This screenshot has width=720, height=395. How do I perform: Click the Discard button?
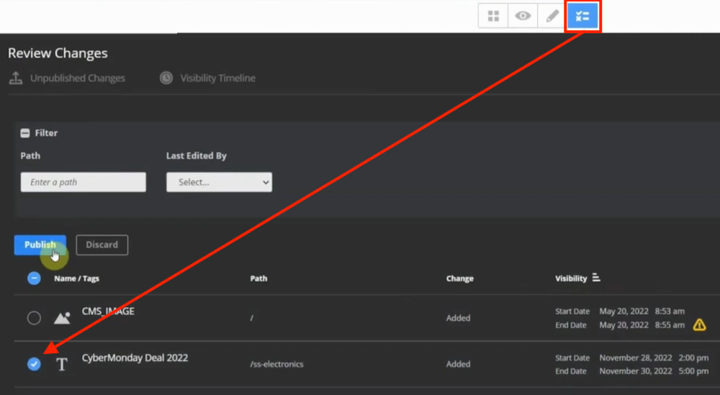pyautogui.click(x=102, y=245)
